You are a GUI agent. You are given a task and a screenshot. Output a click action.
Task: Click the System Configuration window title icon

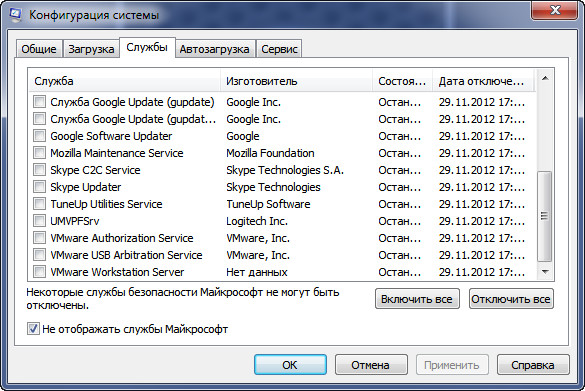[16, 15]
